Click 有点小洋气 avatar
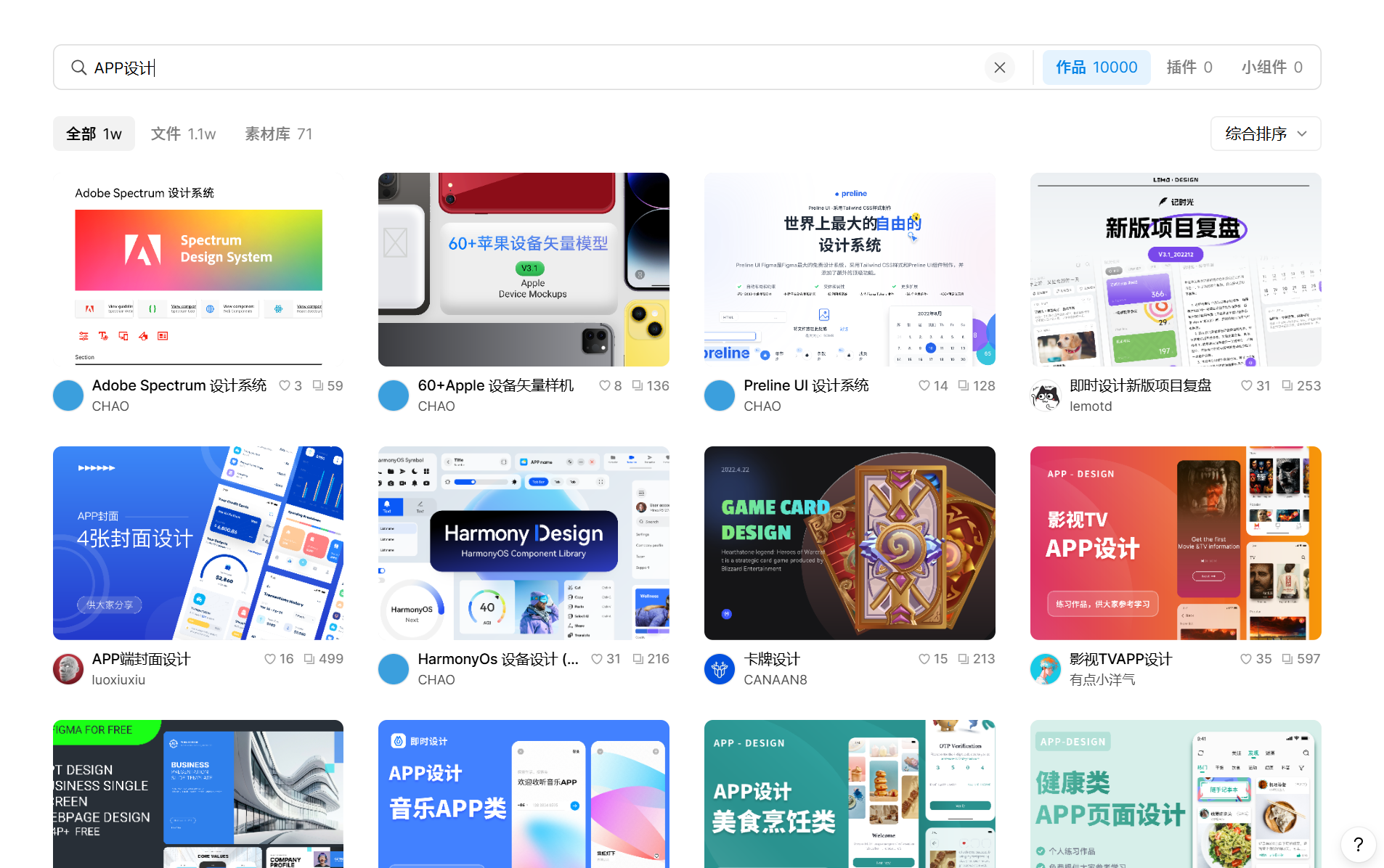Screen dimensions: 1384x868 (x=1046, y=669)
